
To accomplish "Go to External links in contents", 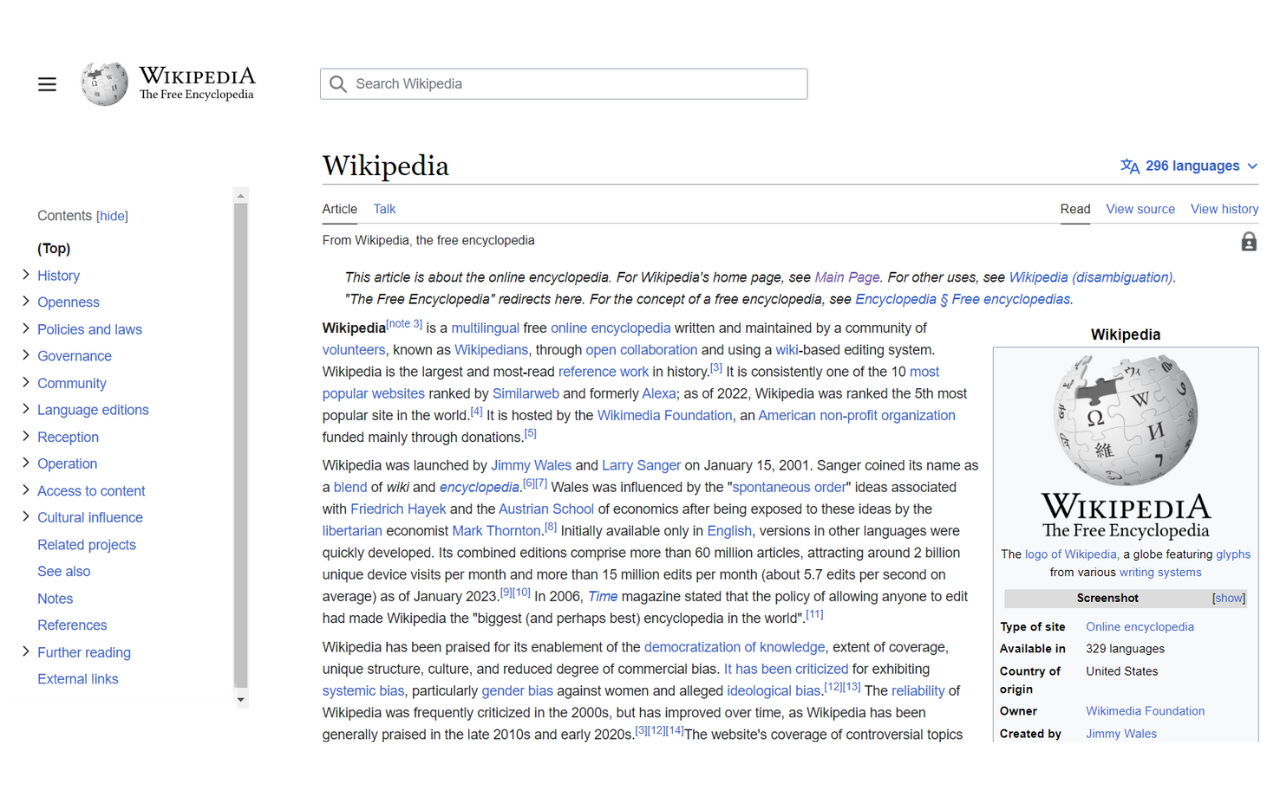I will point(78,679).
